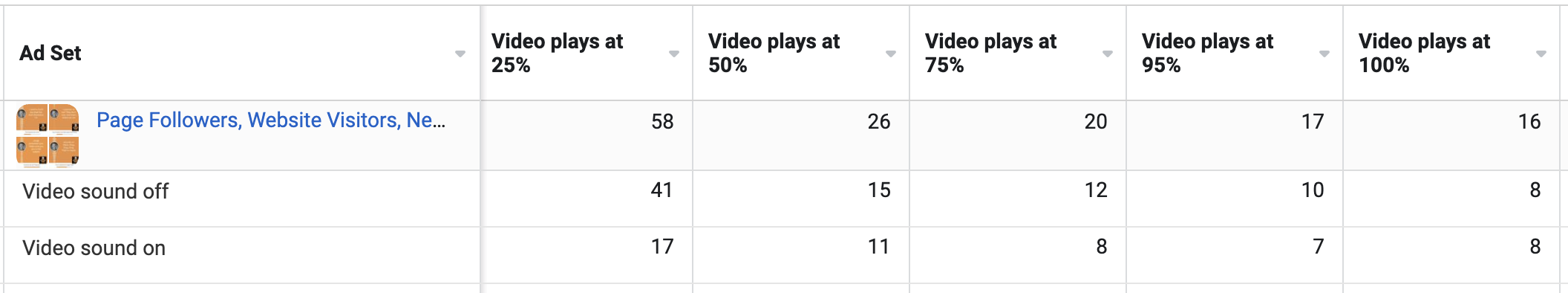The width and height of the screenshot is (1568, 293).
Task: Click the Video plays at 95% header text
Action: [1207, 53]
